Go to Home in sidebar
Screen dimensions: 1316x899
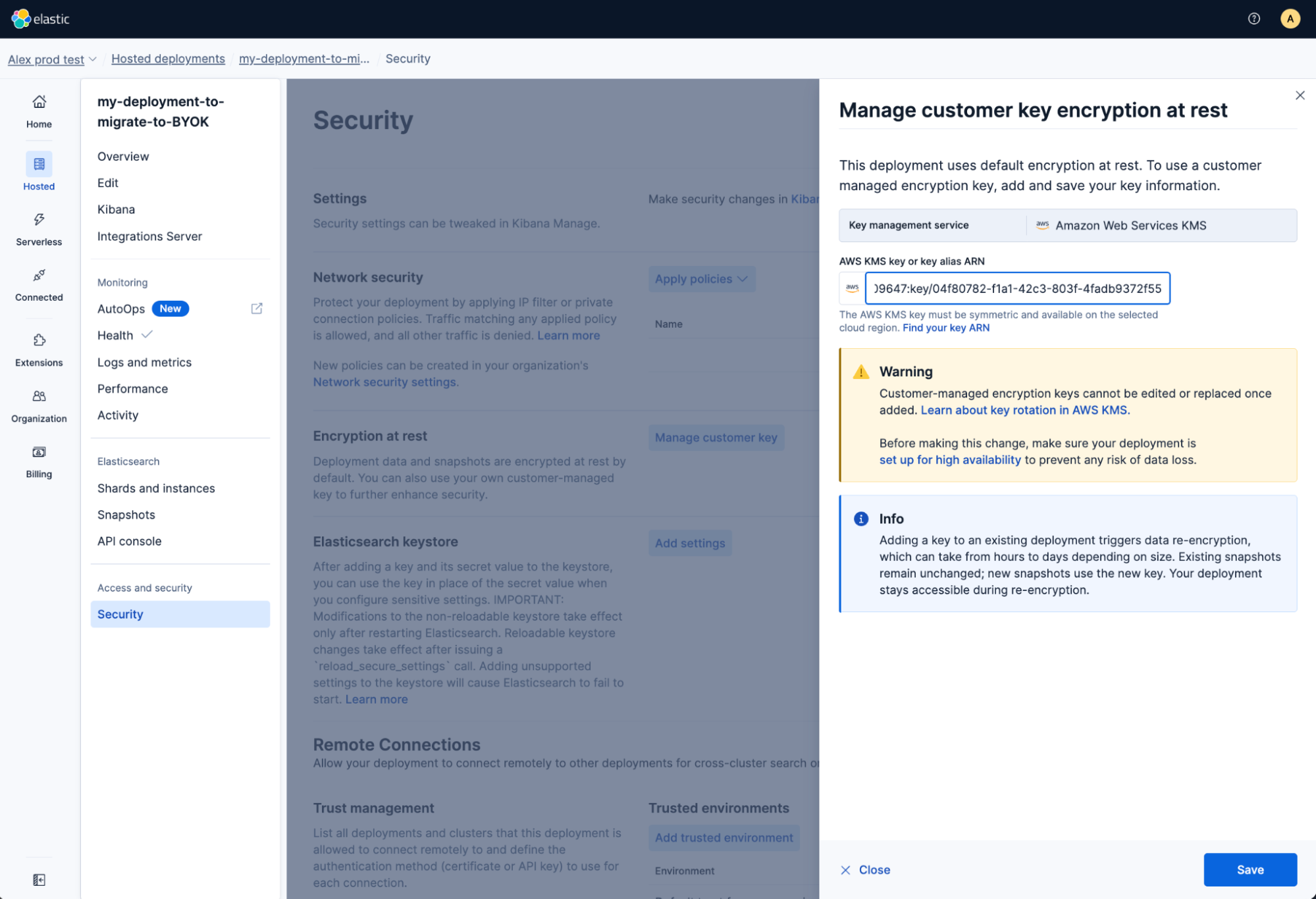[x=39, y=111]
